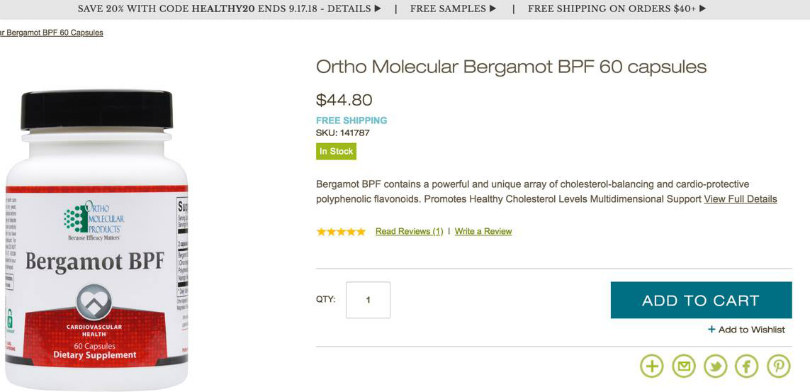Click the Bergamot BPF bottle image
810x392 pixels.
[96, 239]
